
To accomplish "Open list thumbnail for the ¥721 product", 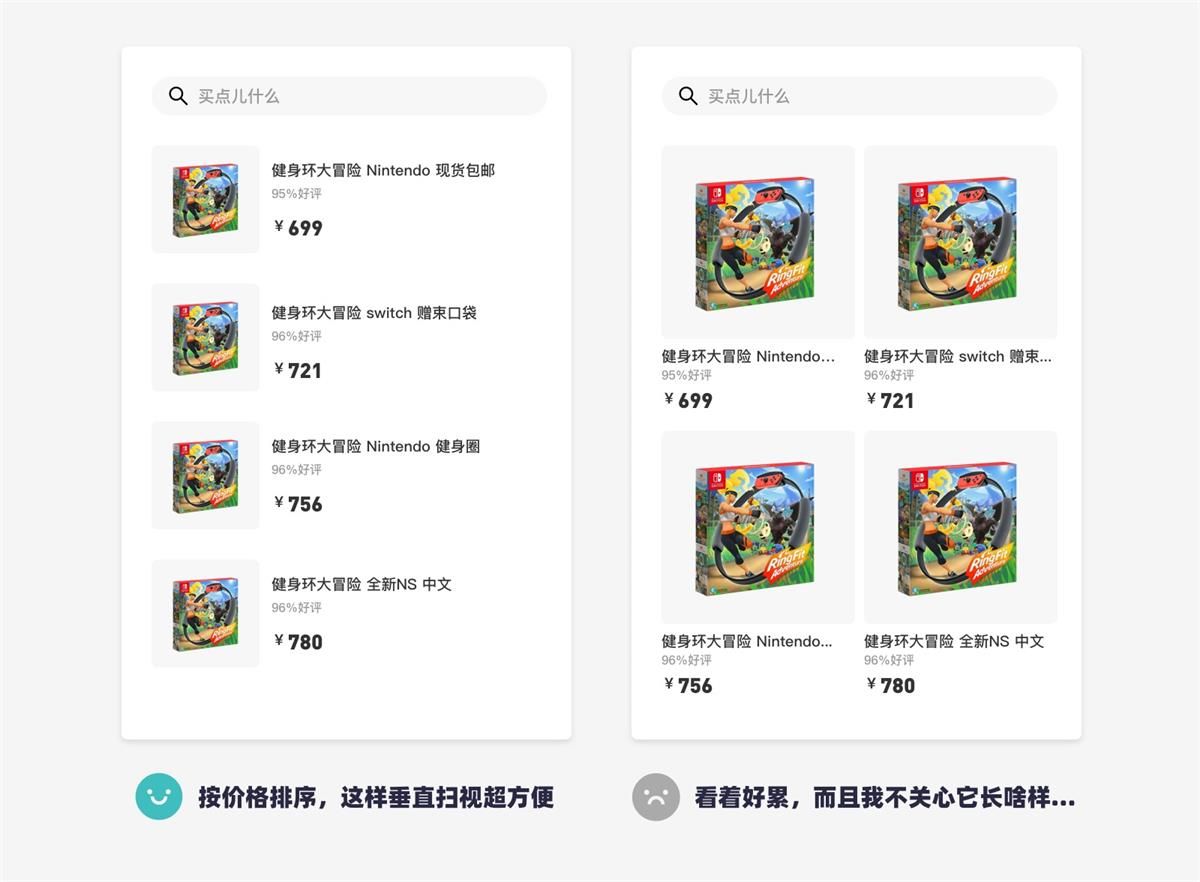I will coord(205,337).
